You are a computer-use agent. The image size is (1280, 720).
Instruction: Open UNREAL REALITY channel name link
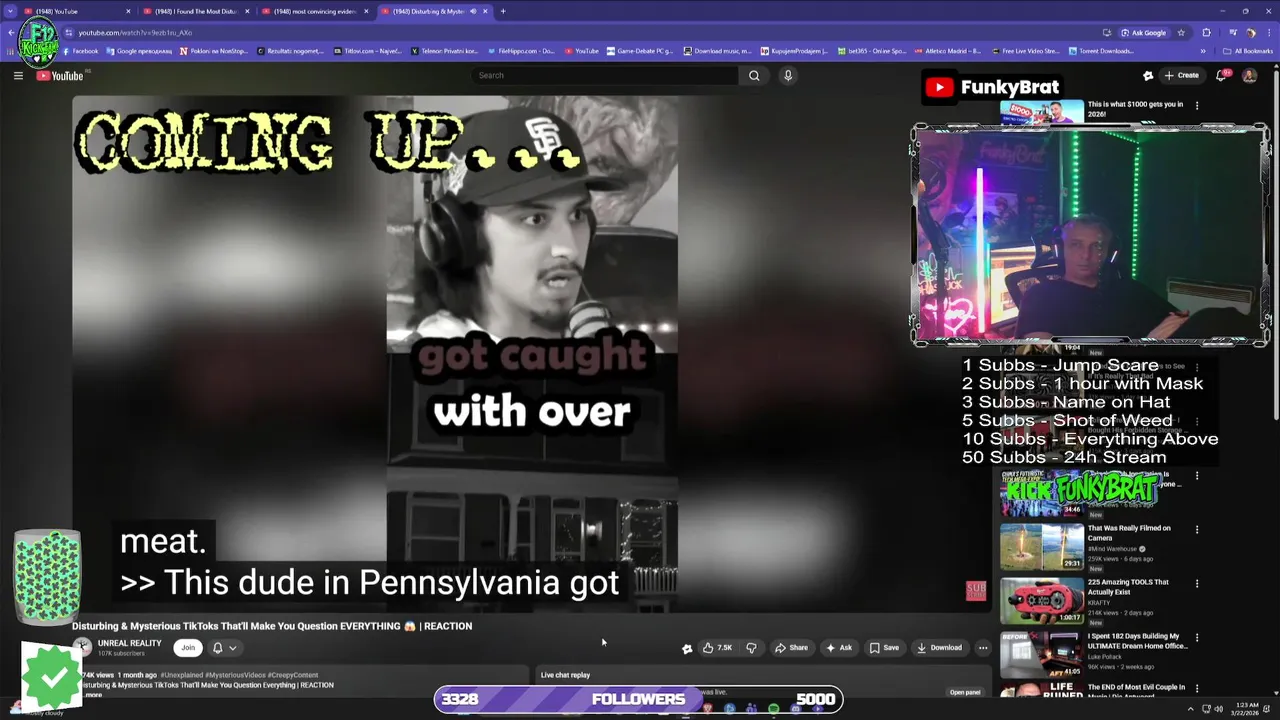(x=129, y=643)
